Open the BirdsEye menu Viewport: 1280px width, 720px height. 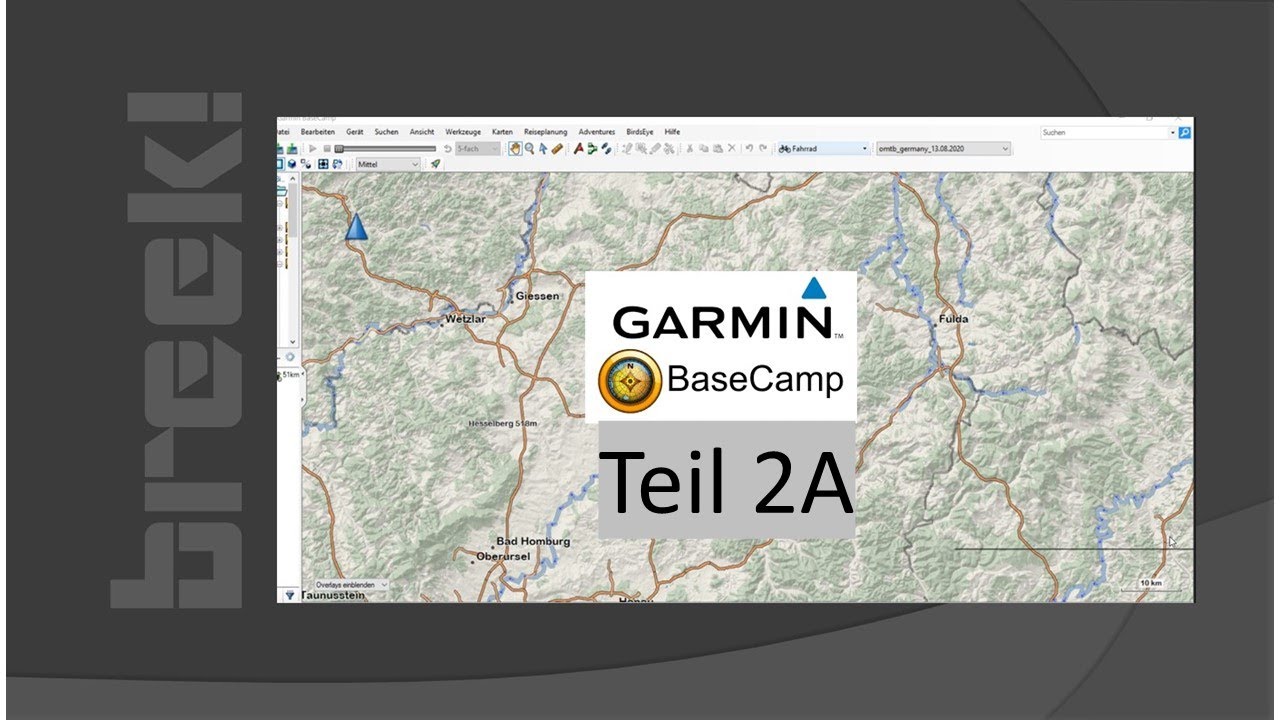639,132
